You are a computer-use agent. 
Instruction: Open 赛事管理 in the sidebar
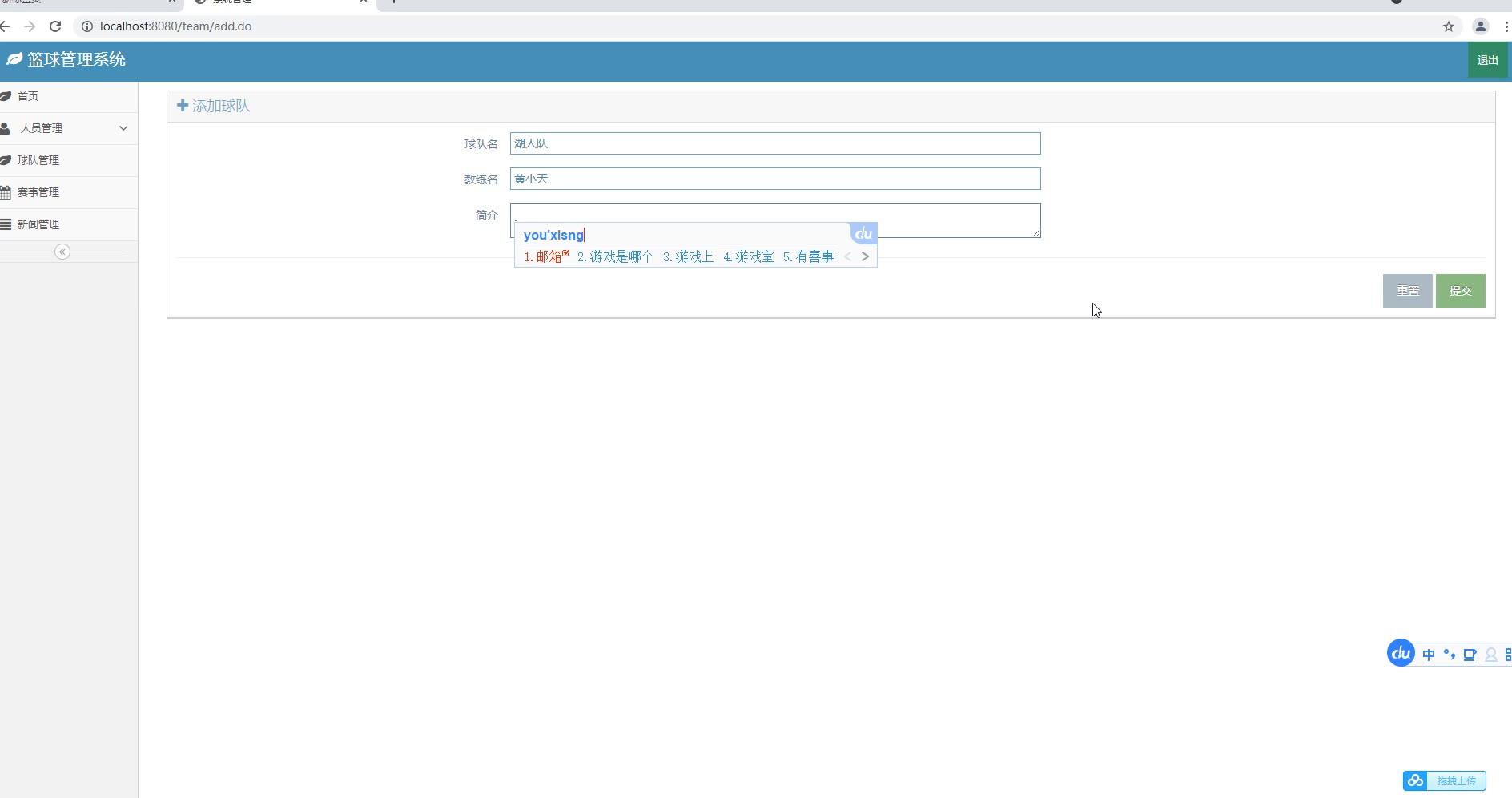69,192
